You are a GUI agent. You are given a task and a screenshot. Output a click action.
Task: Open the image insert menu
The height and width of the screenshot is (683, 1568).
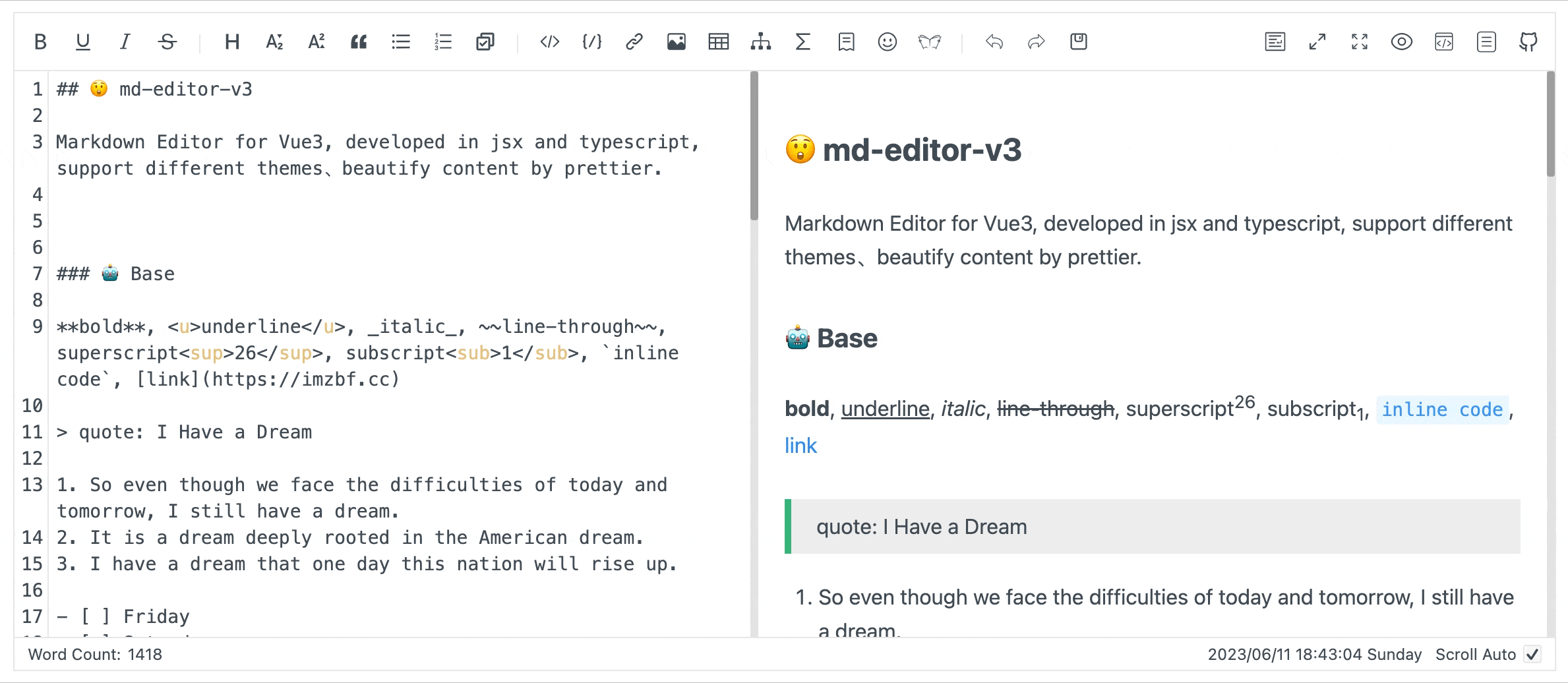(677, 42)
